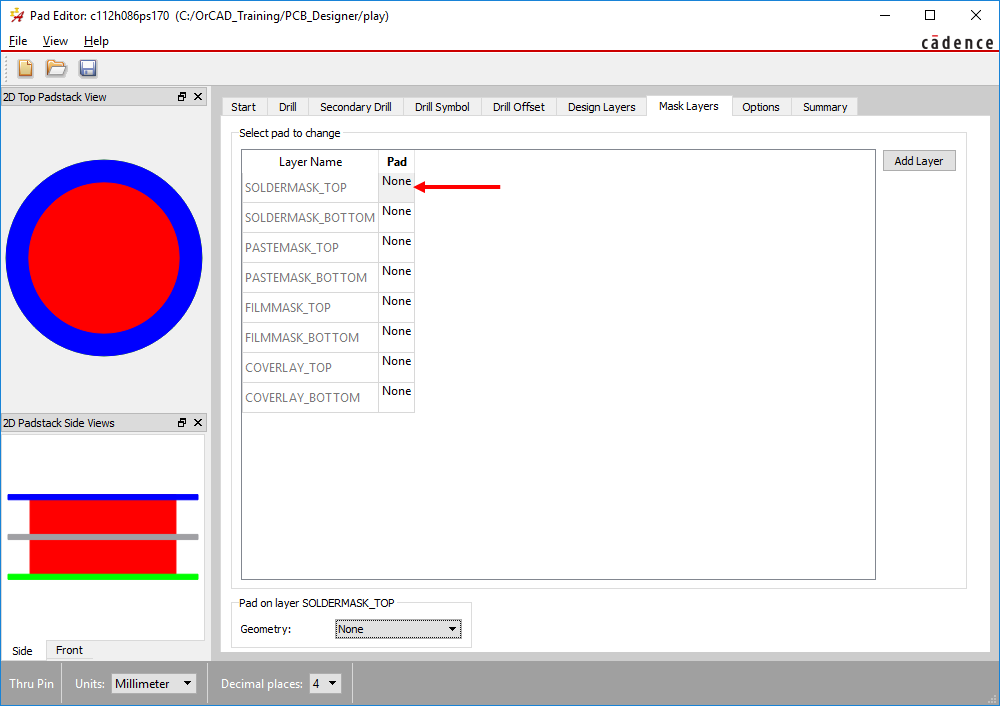Screen dimensions: 1000x706
Task: Click the Pad column header
Action: coord(397,162)
